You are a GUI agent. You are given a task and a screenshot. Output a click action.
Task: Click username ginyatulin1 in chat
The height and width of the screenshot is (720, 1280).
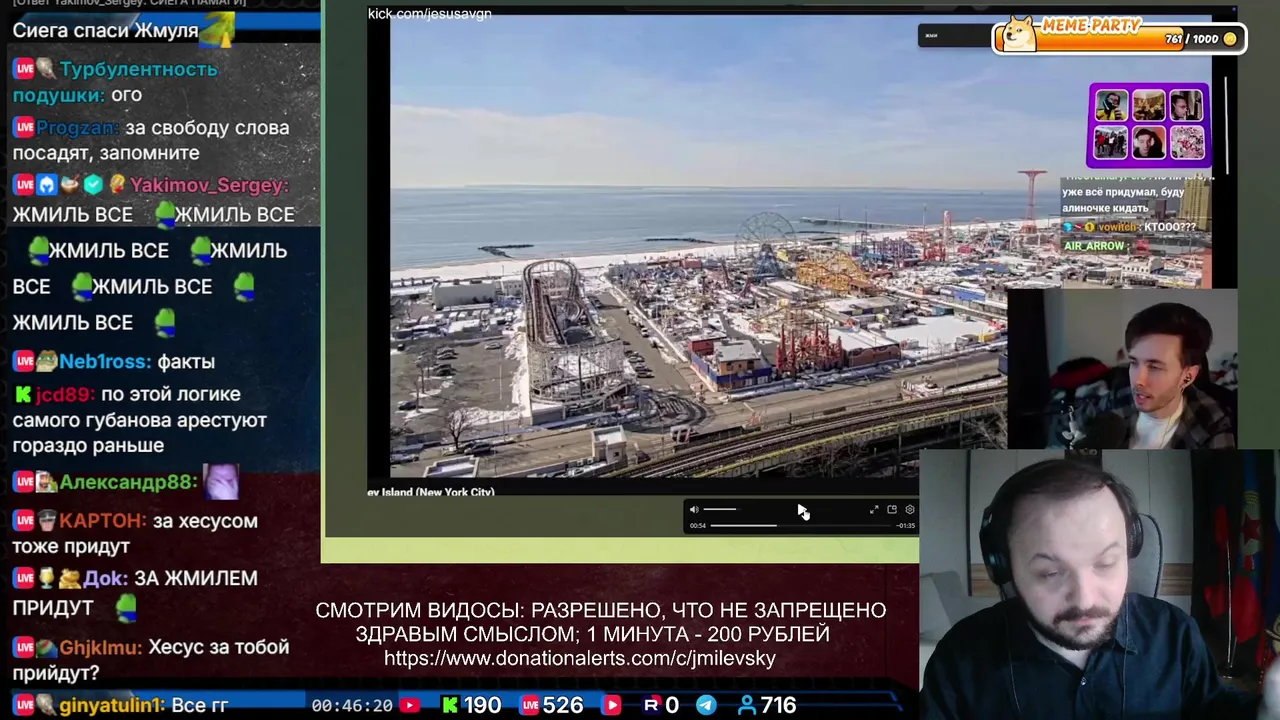112,705
